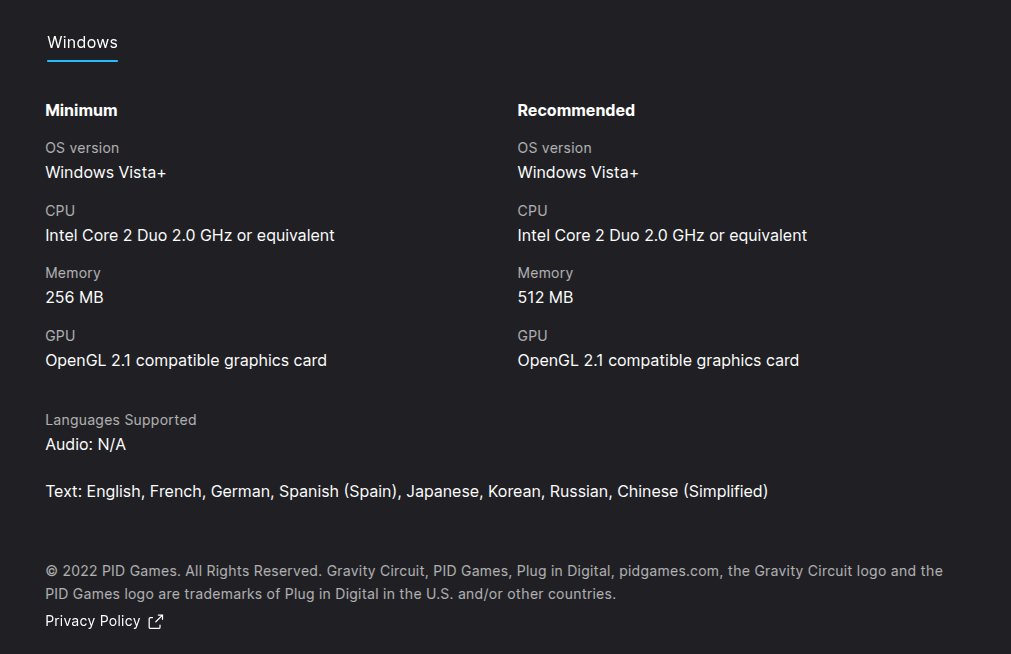Click the OS version label under Minimum
The image size is (1011, 654).
tap(81, 148)
